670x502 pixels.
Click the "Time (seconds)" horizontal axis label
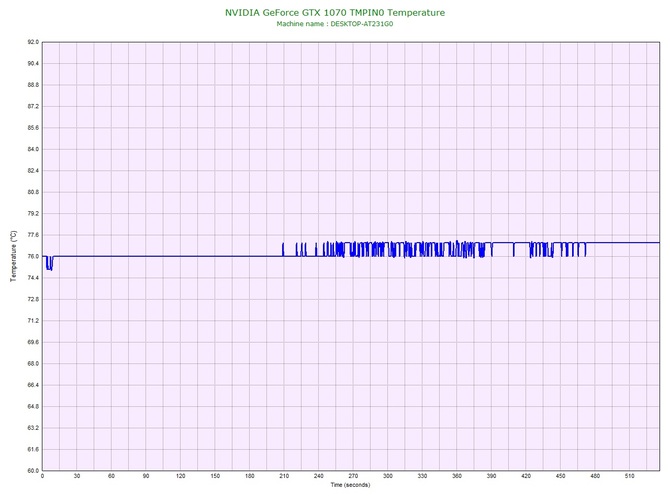(x=350, y=485)
